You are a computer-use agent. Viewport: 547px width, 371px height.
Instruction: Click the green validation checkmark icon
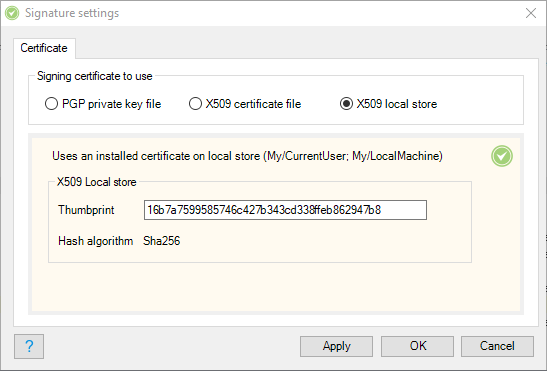tap(502, 156)
